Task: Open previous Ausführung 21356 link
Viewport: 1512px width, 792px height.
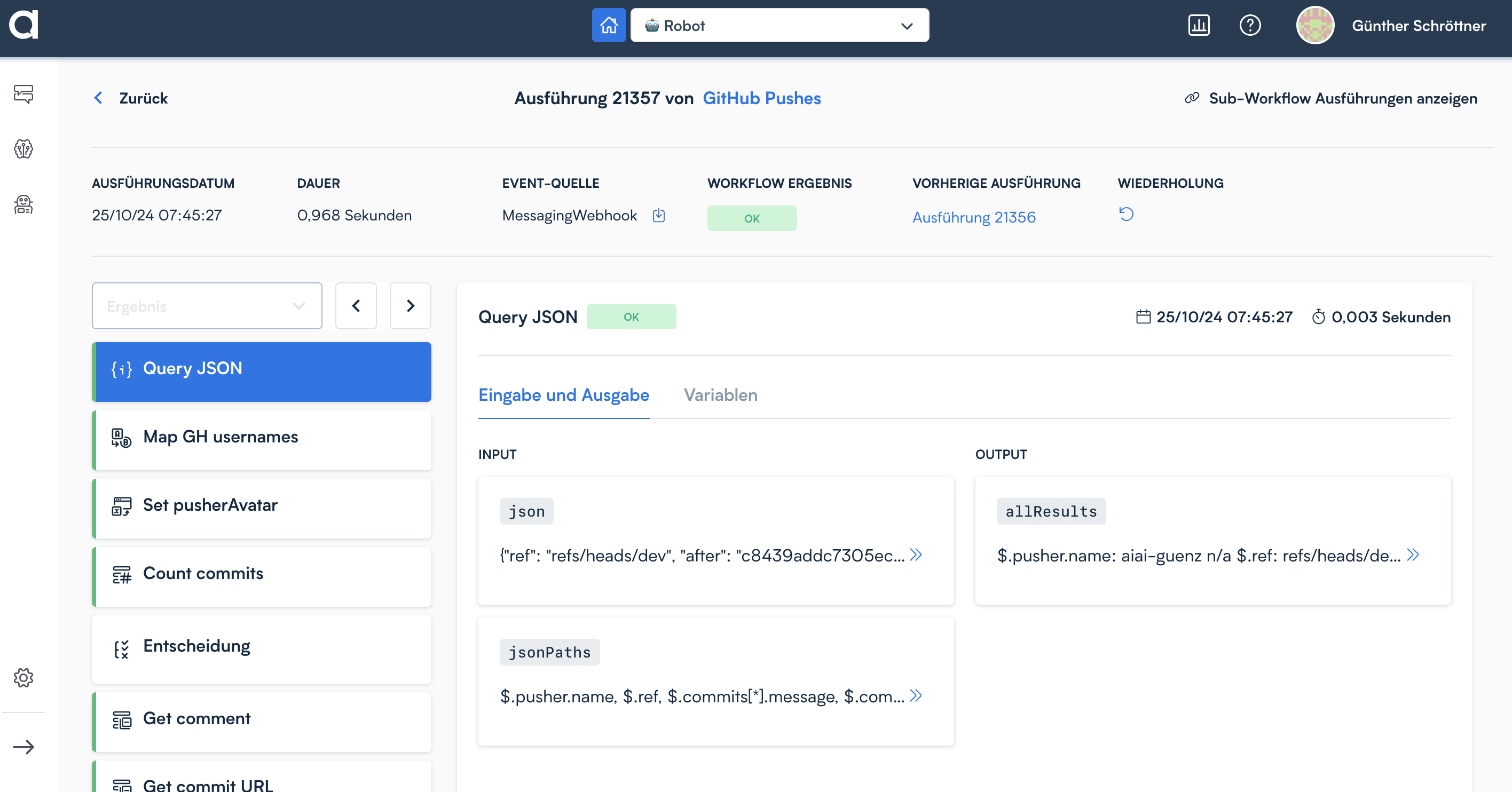Action: pos(974,217)
